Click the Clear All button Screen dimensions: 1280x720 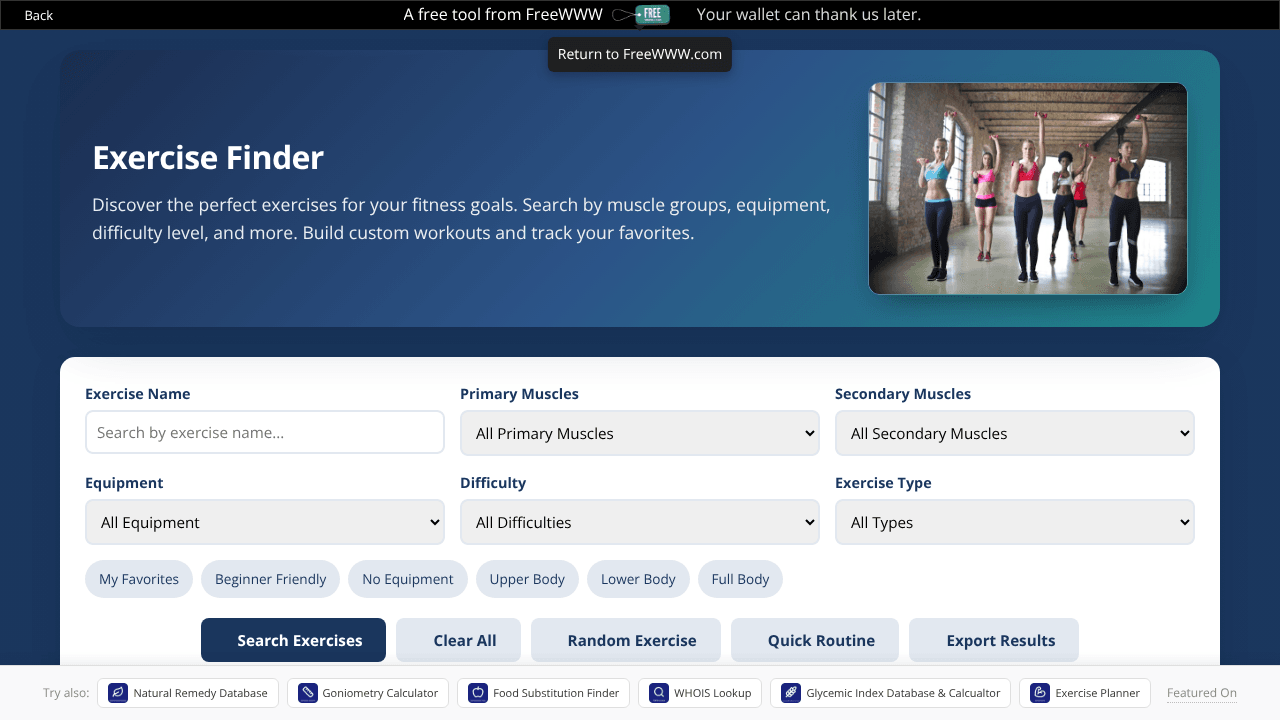pyautogui.click(x=459, y=640)
